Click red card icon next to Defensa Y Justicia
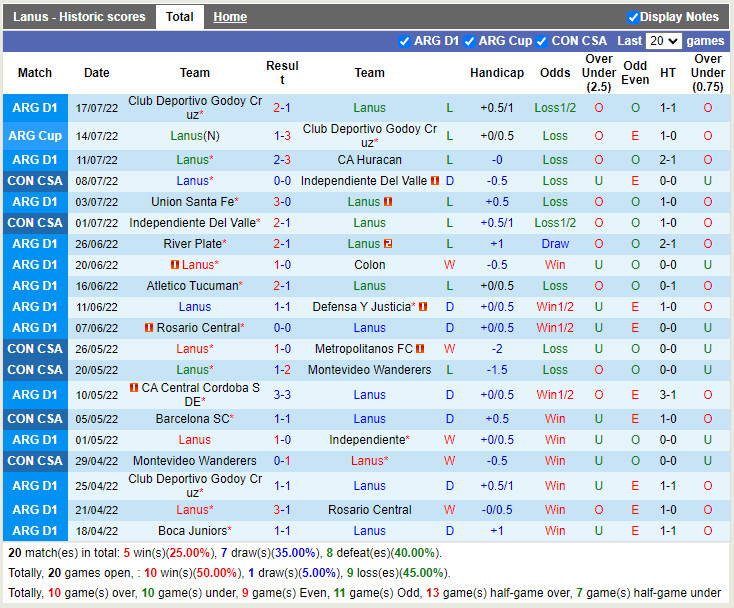This screenshot has height=608, width=734. (423, 307)
